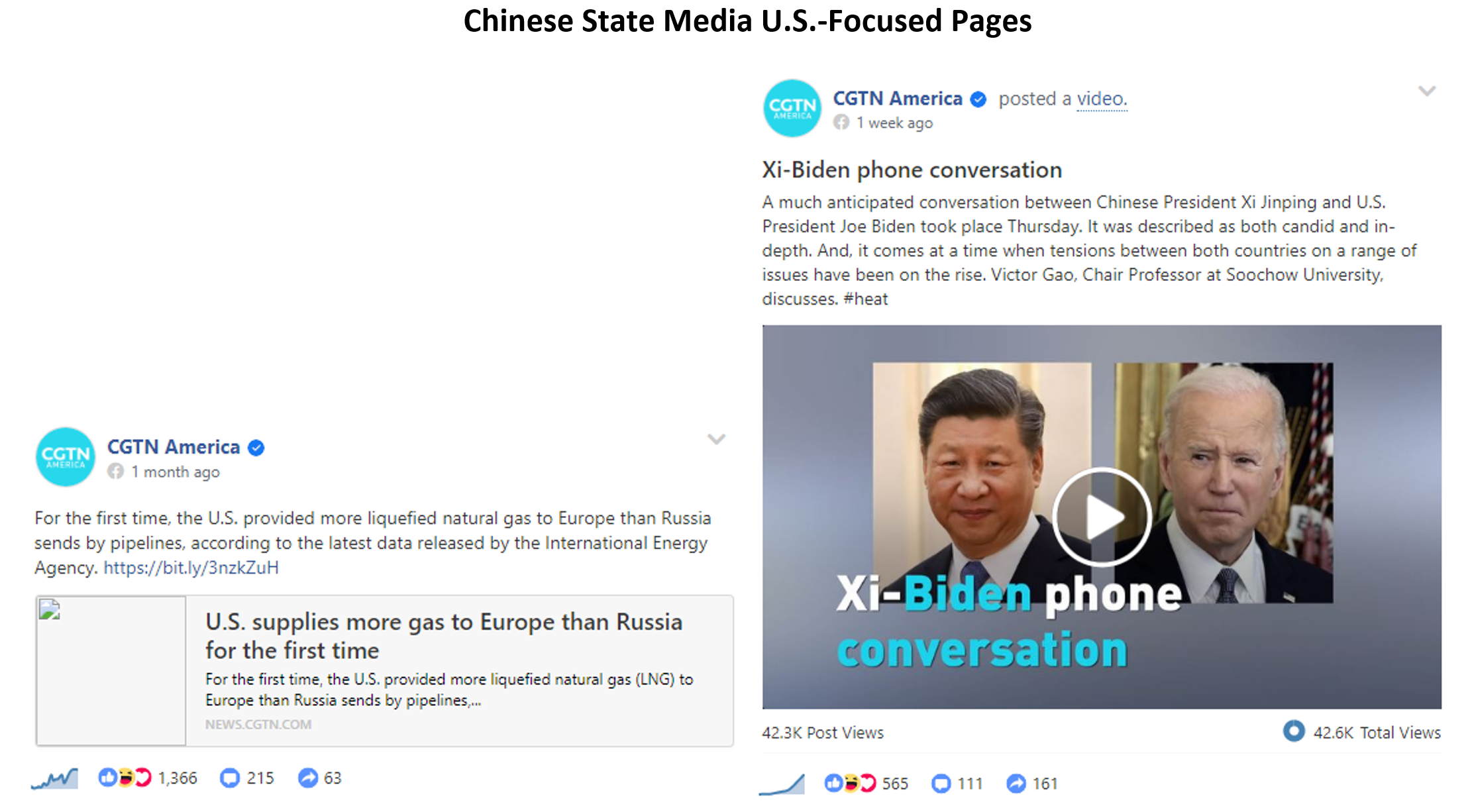Viewport: 1470px width, 812px height.
Task: Expand options chevron on the video post
Action: click(x=1426, y=91)
